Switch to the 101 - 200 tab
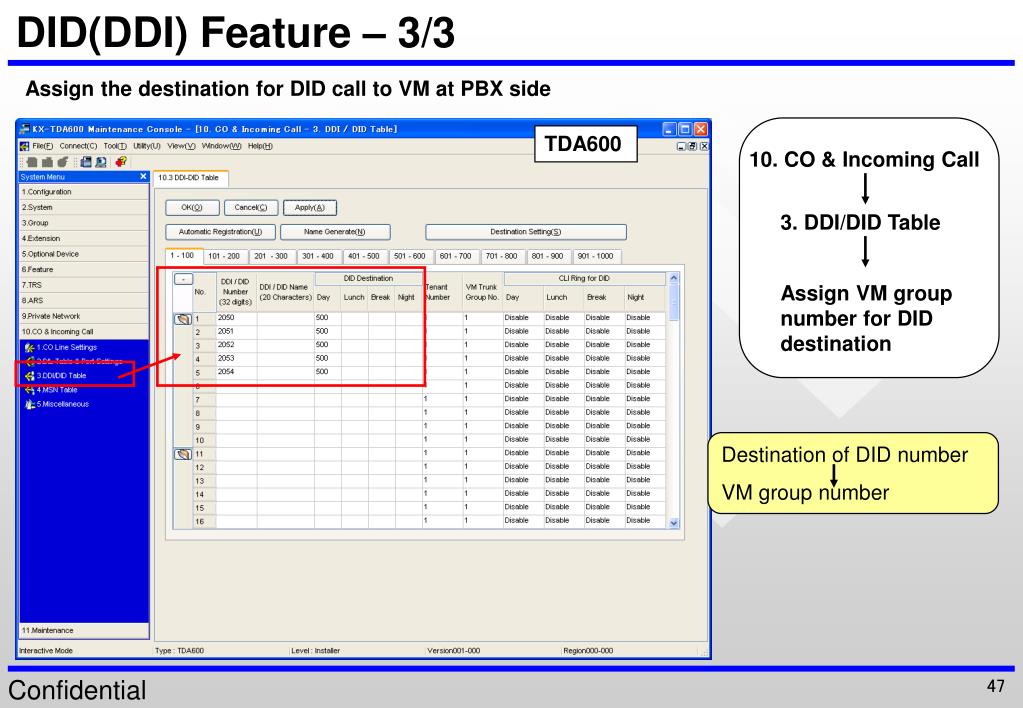The image size is (1023, 708). coord(224,256)
